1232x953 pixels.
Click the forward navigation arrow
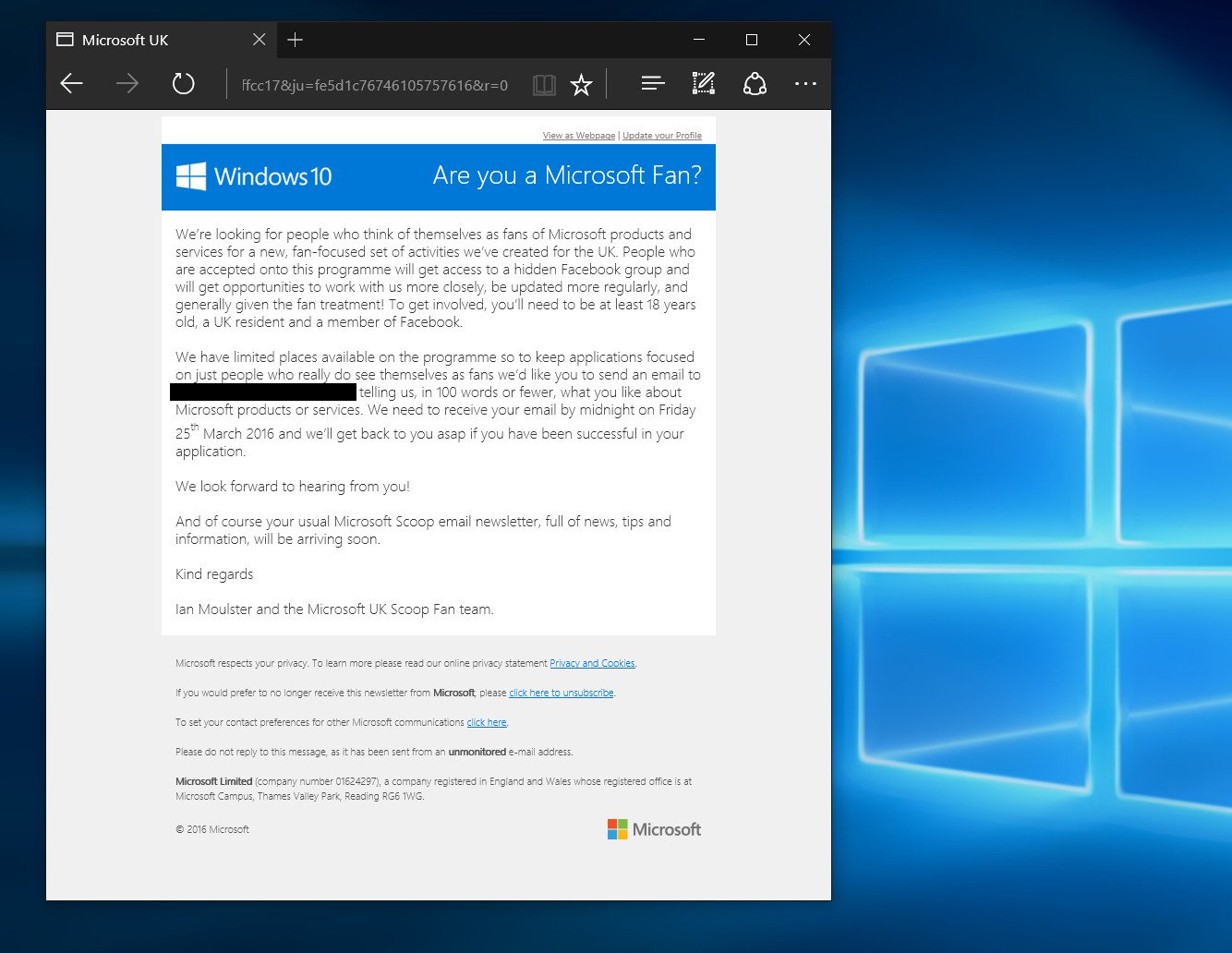click(x=127, y=84)
